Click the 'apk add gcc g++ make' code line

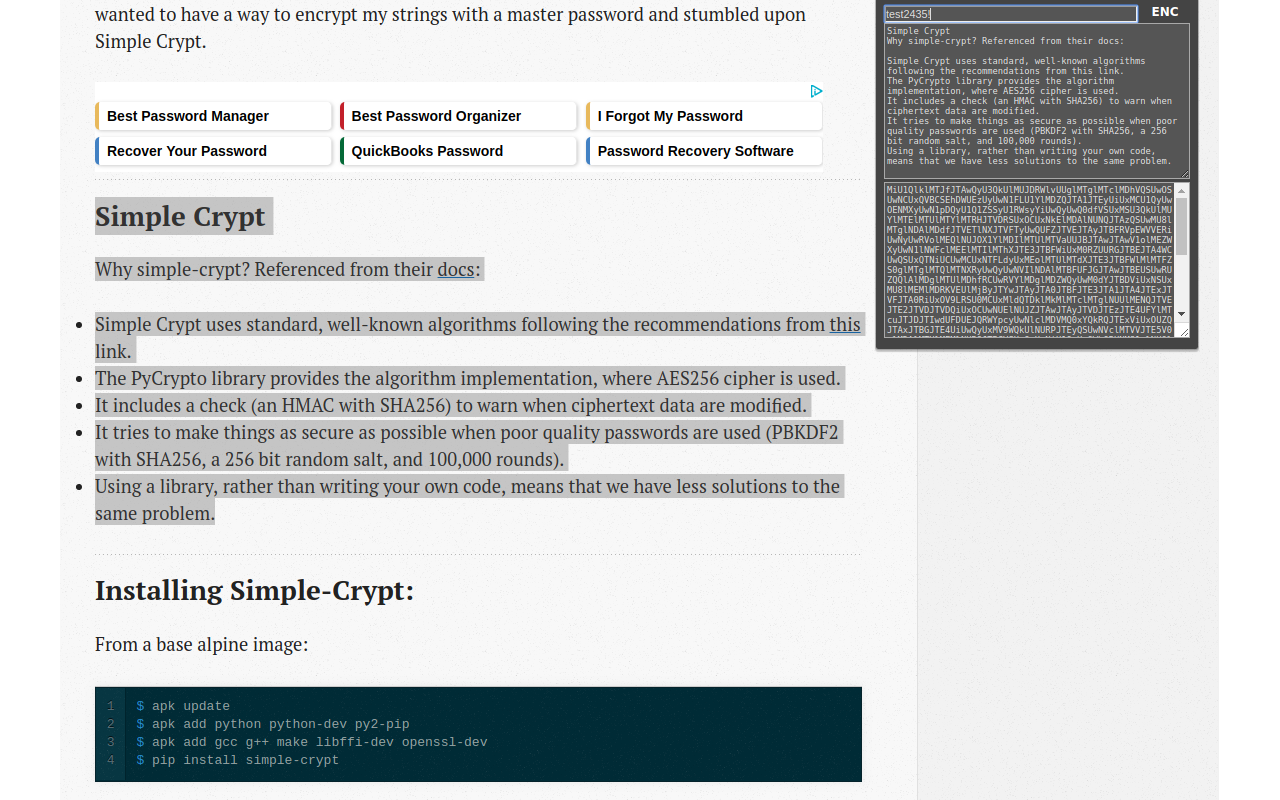[312, 742]
